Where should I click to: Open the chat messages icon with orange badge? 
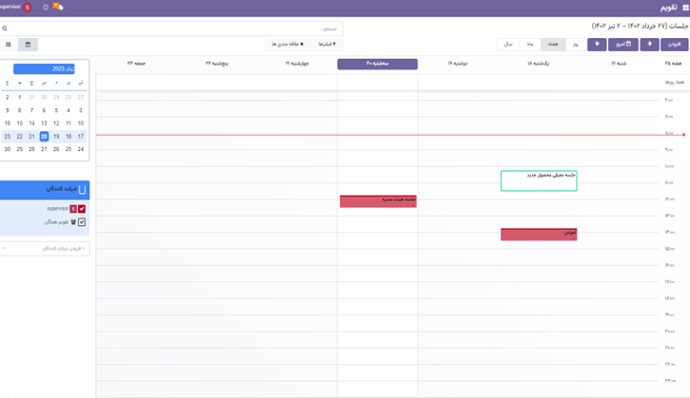click(x=58, y=7)
